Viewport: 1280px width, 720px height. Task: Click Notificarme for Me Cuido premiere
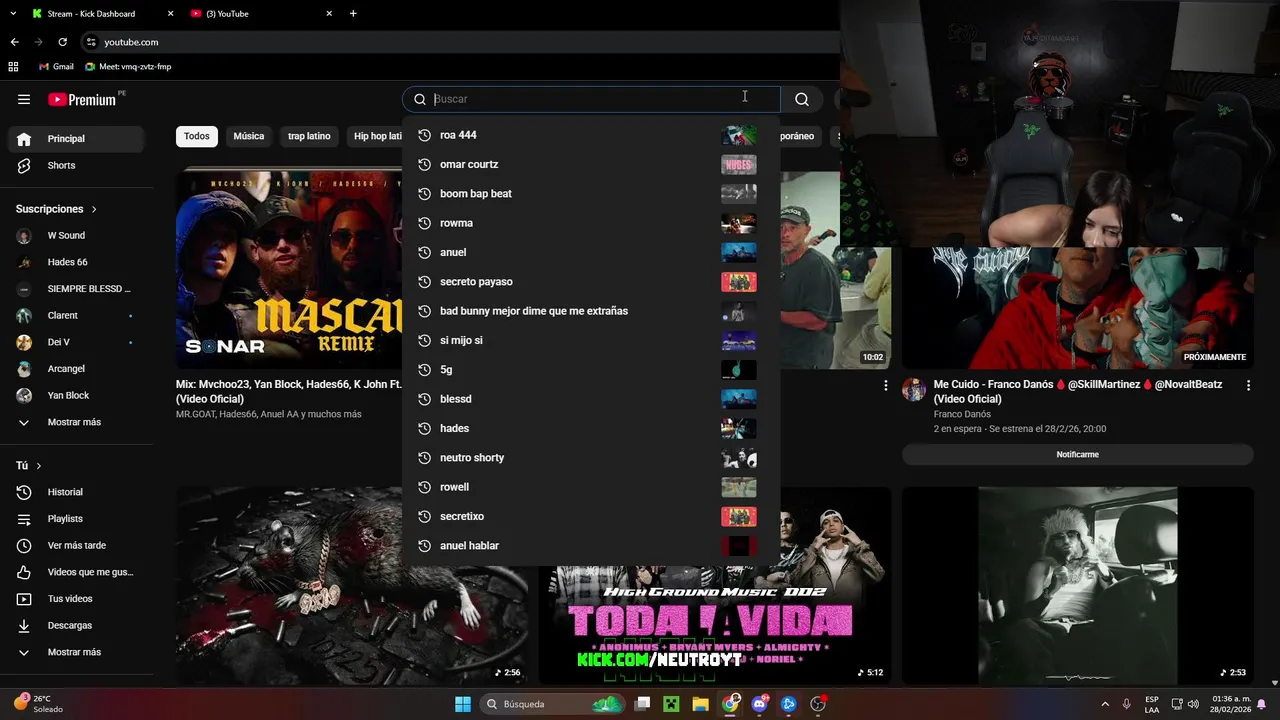(x=1077, y=454)
